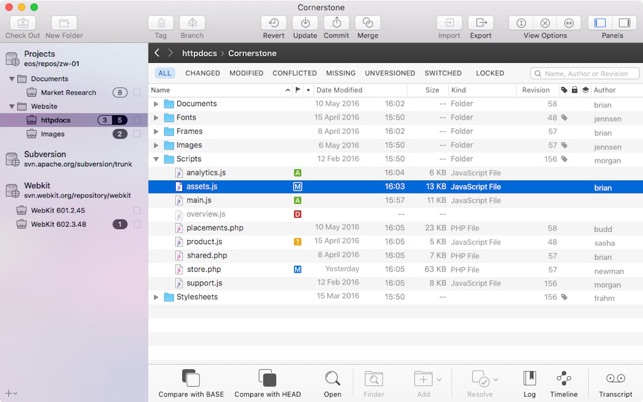Toggle checkbox next to Market Research
The image size is (643, 402).
pyautogui.click(x=137, y=92)
